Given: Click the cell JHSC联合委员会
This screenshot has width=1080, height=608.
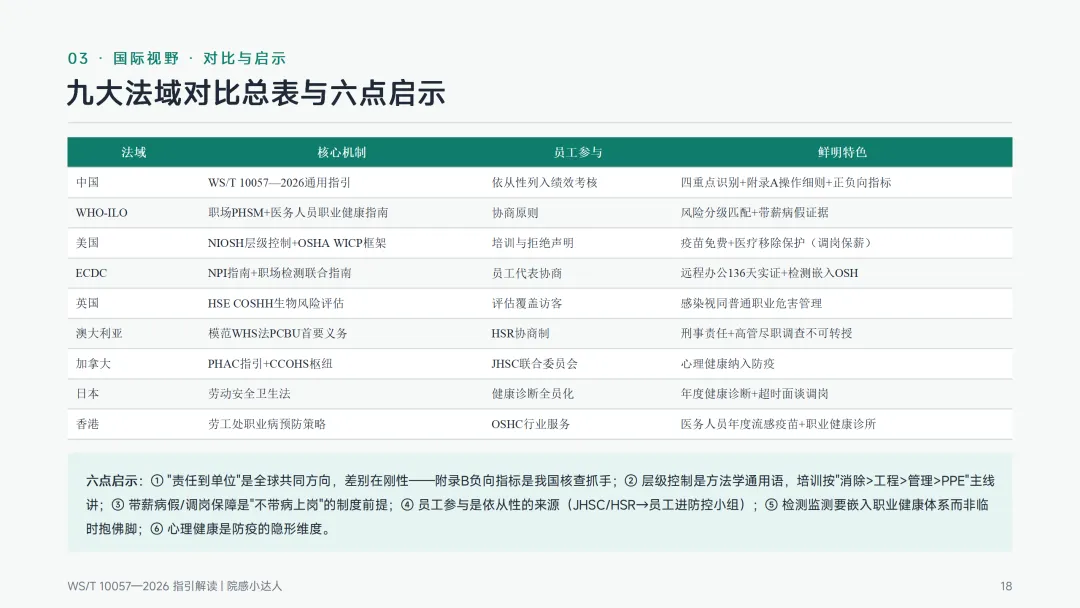Looking at the screenshot, I should pos(534,364).
